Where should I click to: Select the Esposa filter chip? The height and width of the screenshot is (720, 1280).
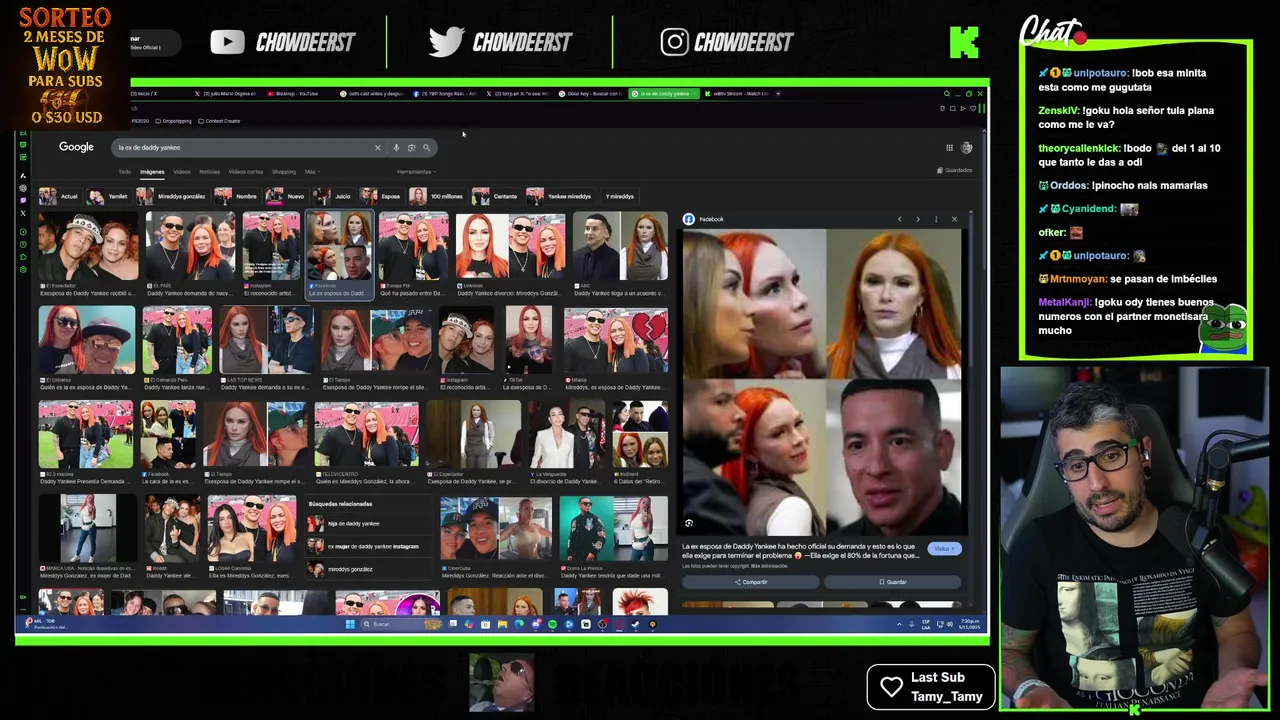click(x=382, y=196)
